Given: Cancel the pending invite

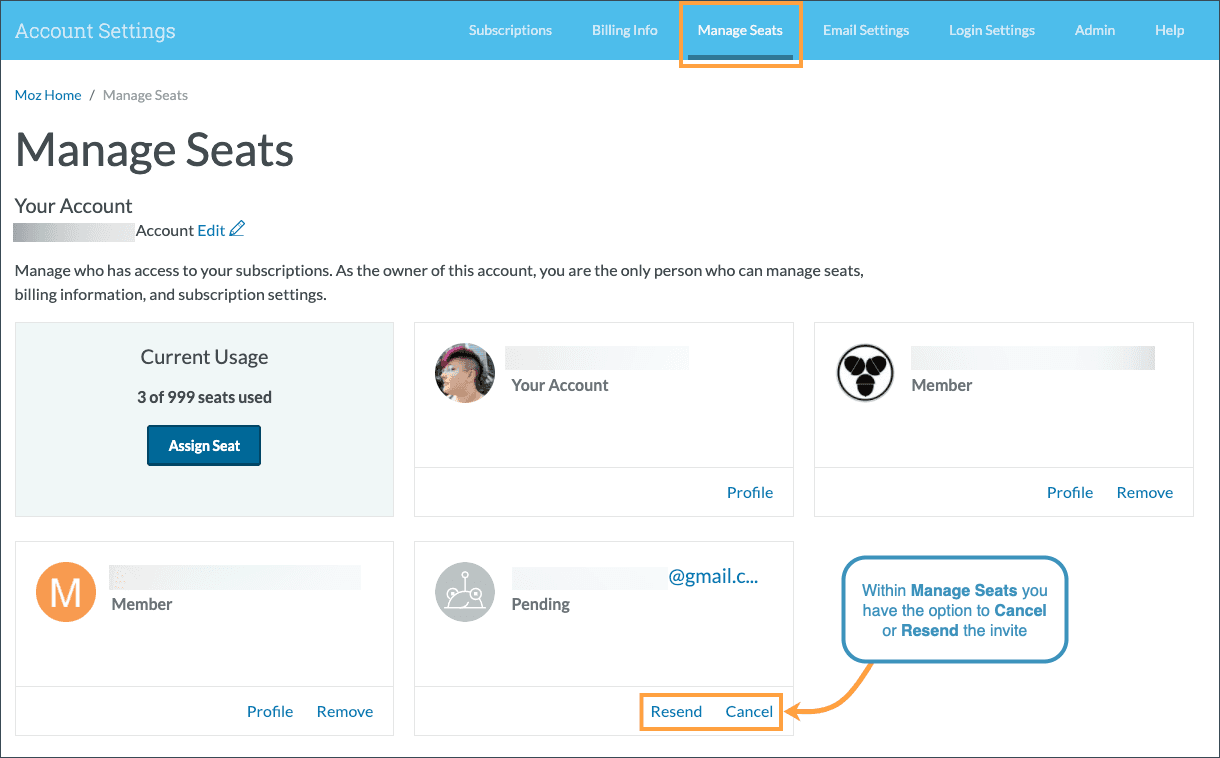Looking at the screenshot, I should [x=749, y=711].
